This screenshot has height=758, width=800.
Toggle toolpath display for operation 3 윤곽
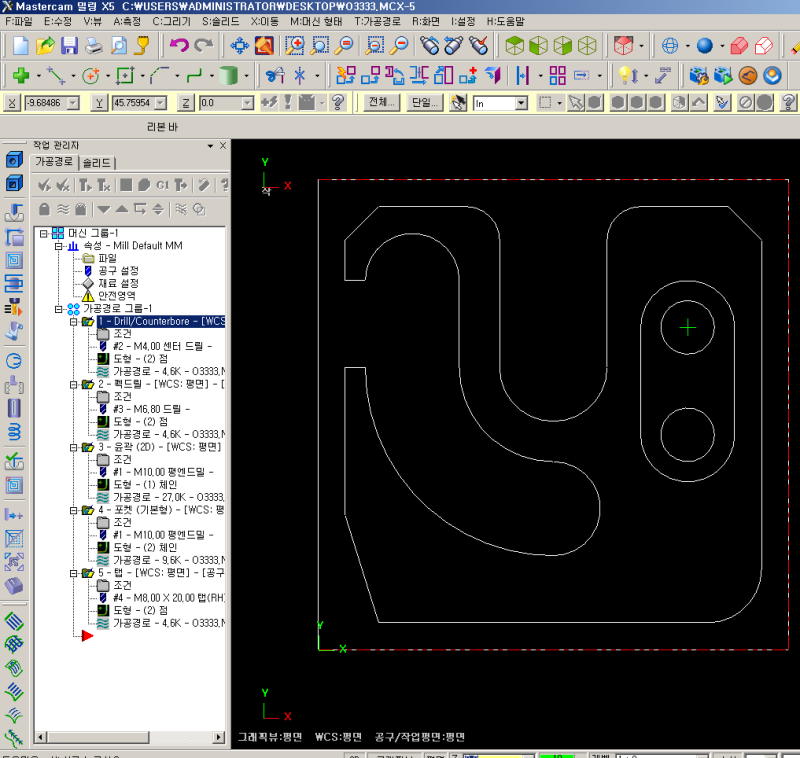point(103,497)
